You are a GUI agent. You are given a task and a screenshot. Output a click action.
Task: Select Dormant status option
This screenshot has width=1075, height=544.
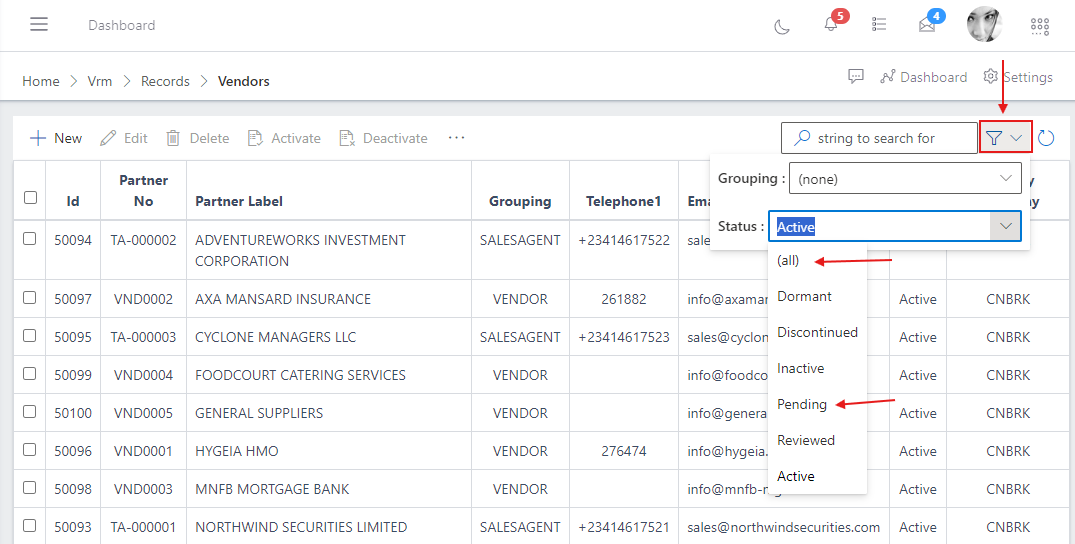[817, 296]
